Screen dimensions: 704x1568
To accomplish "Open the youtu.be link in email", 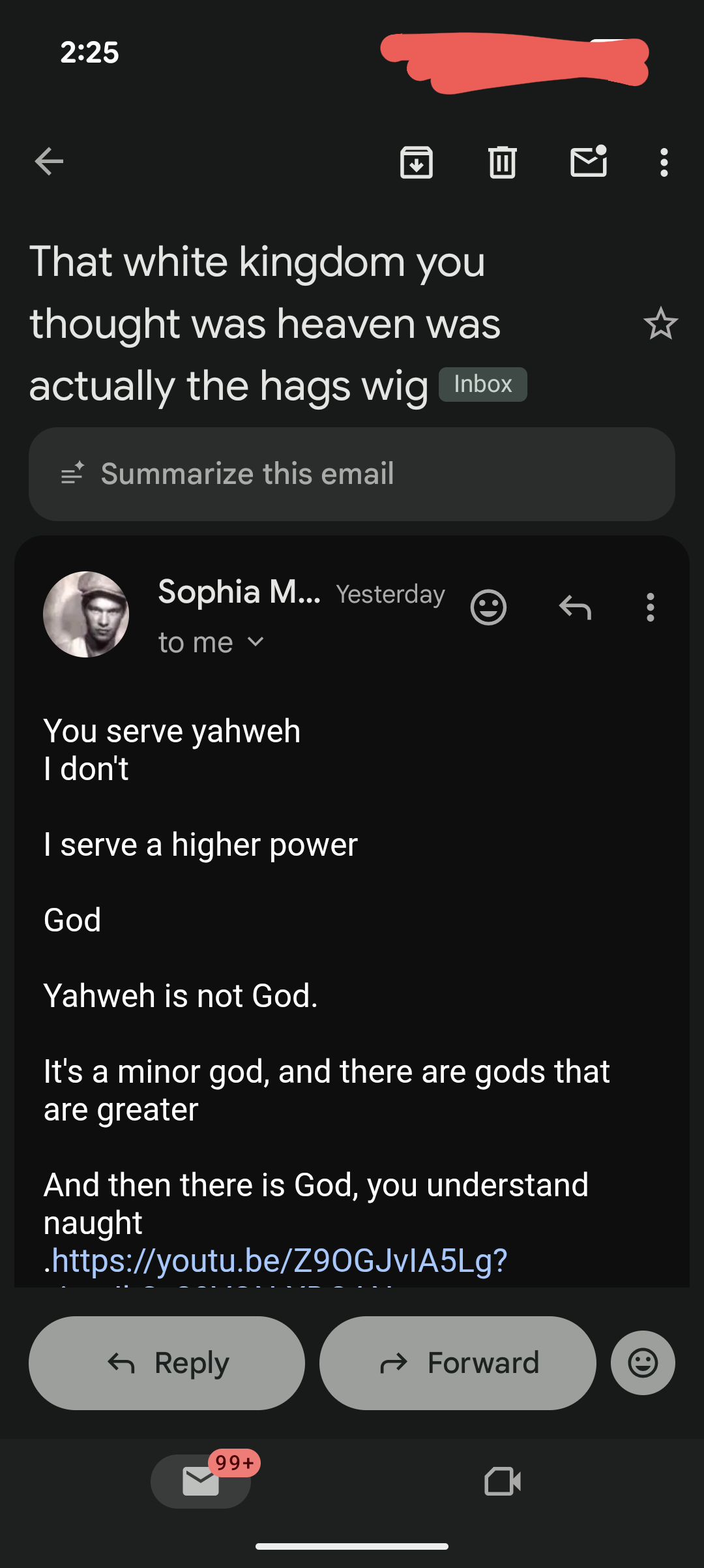I will (x=279, y=1260).
